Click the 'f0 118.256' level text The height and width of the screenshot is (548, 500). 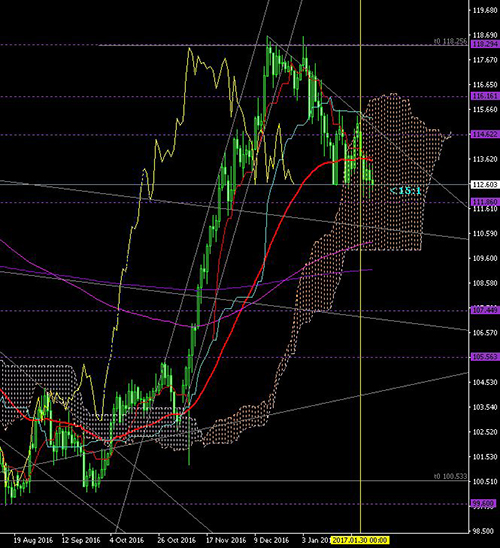click(x=450, y=41)
